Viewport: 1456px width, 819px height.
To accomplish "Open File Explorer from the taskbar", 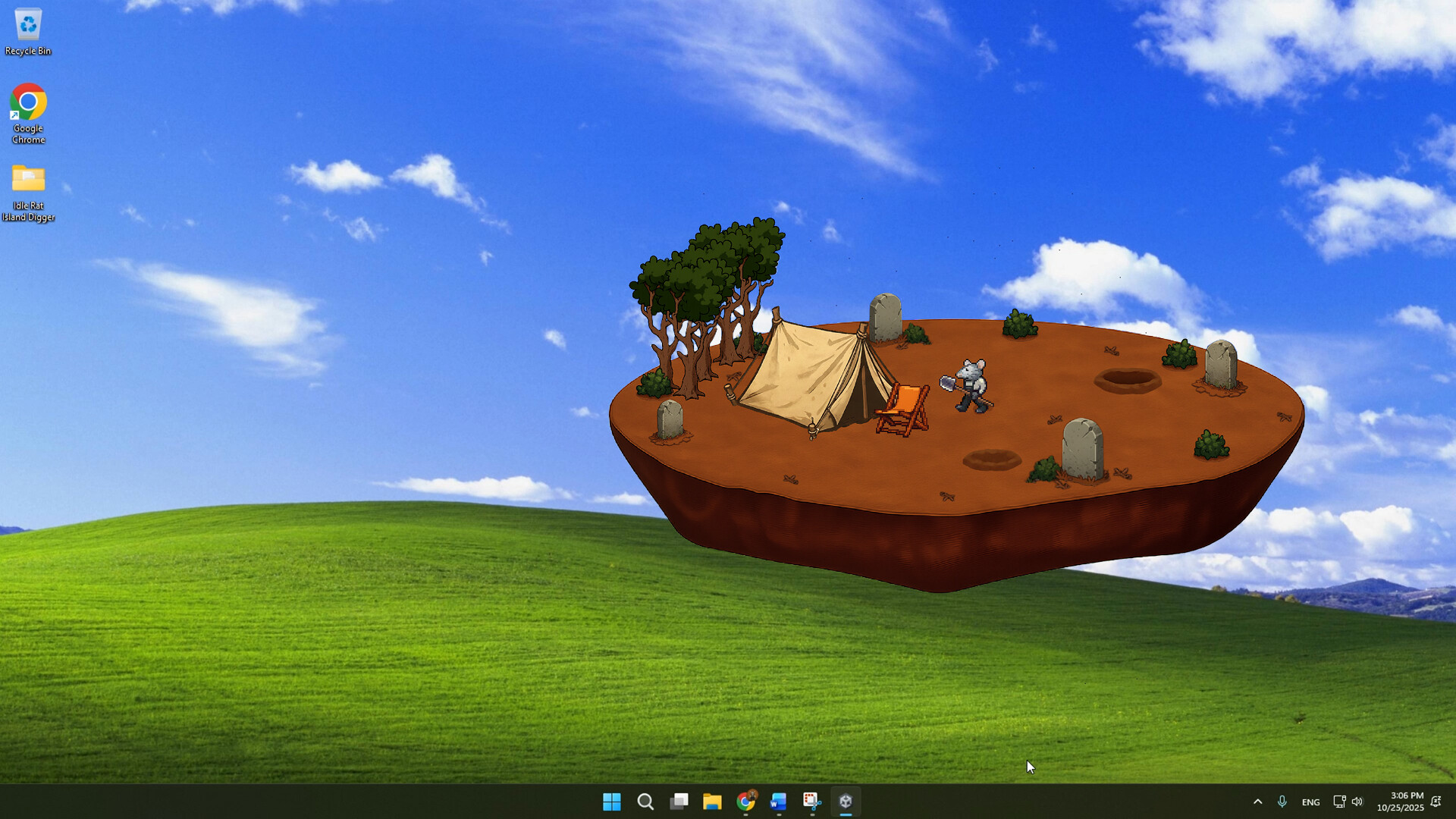I will [x=713, y=802].
